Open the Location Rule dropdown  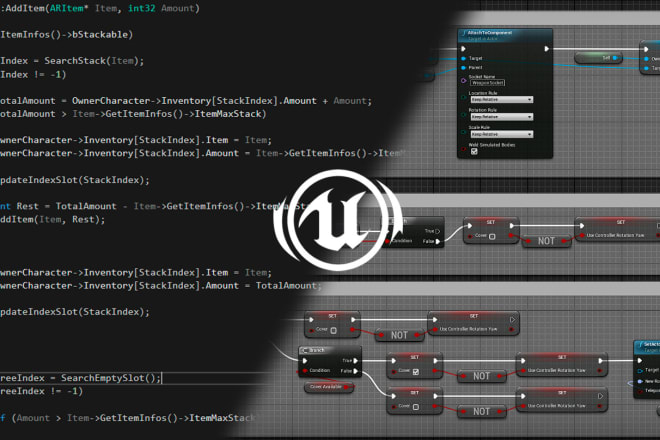click(502, 100)
